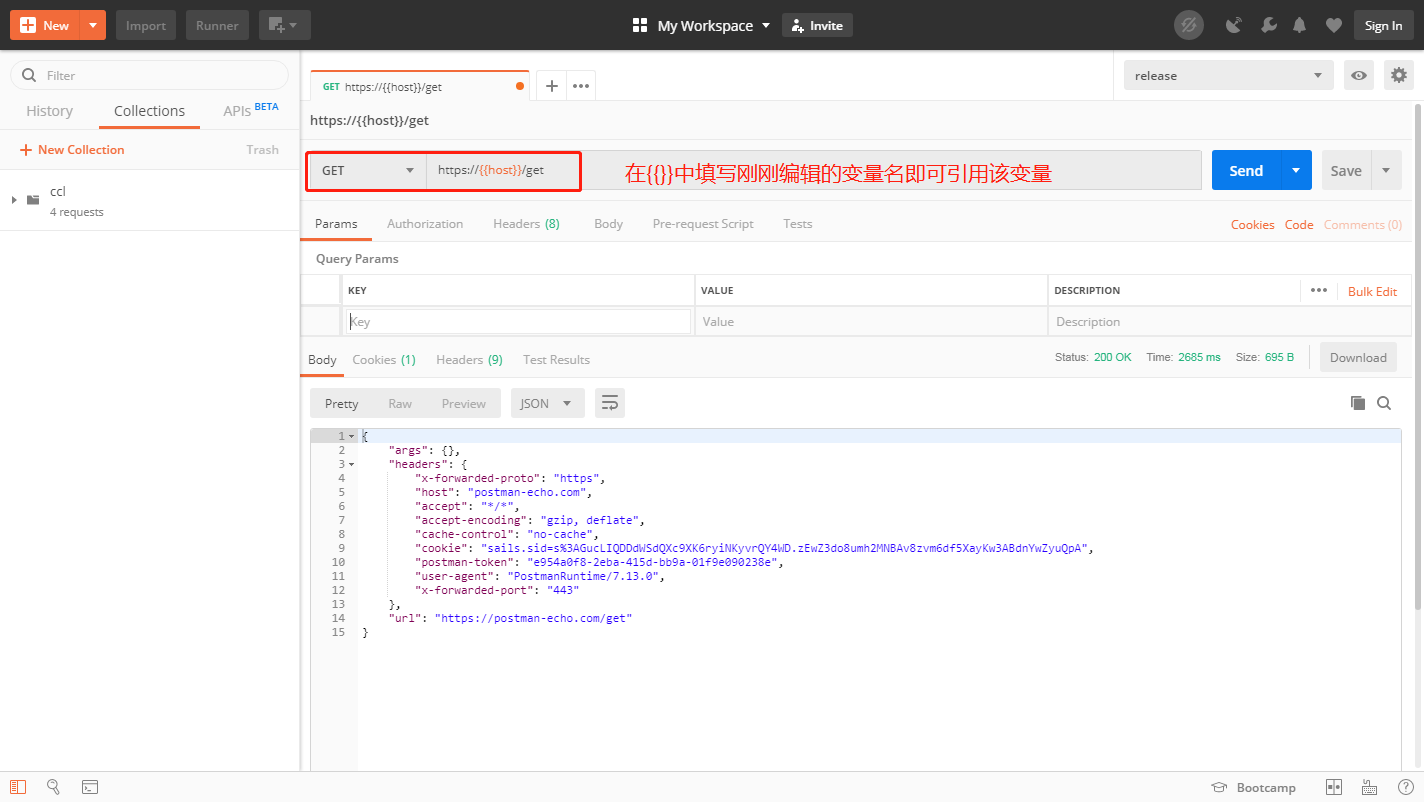Open the My Workspace switcher

tap(702, 26)
